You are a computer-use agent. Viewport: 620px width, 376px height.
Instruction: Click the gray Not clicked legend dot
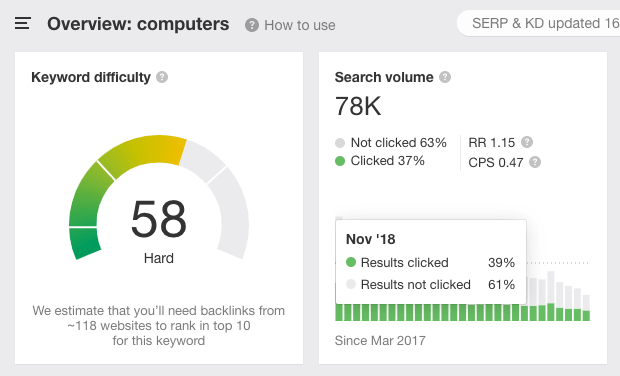point(340,143)
